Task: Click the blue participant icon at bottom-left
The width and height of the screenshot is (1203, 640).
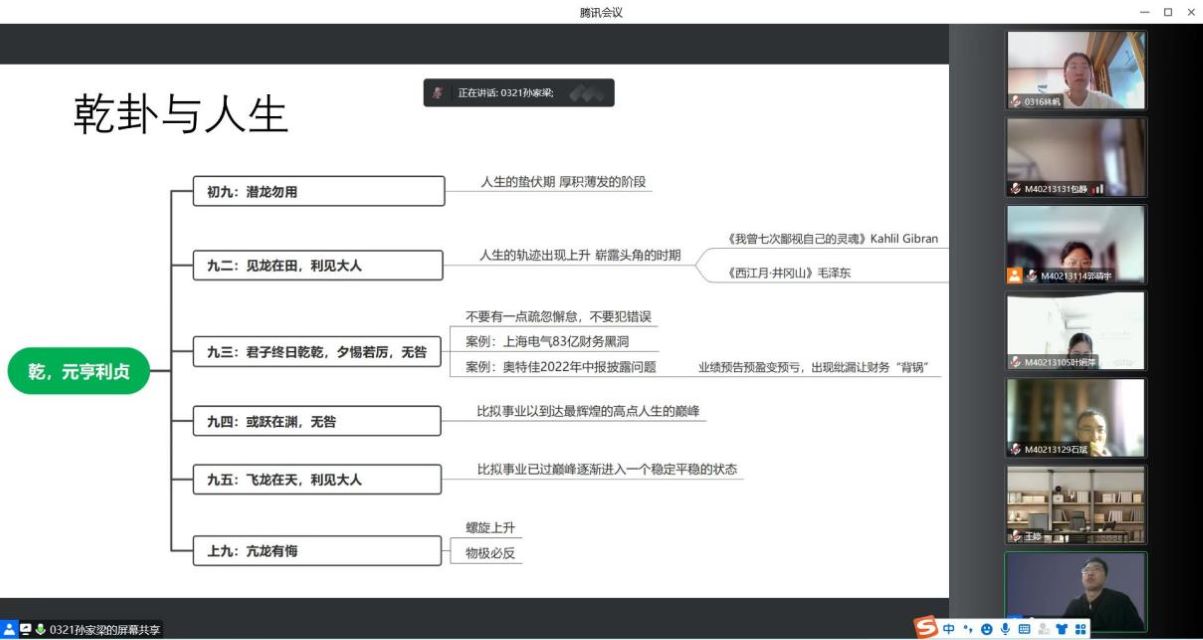Action: pyautogui.click(x=9, y=629)
